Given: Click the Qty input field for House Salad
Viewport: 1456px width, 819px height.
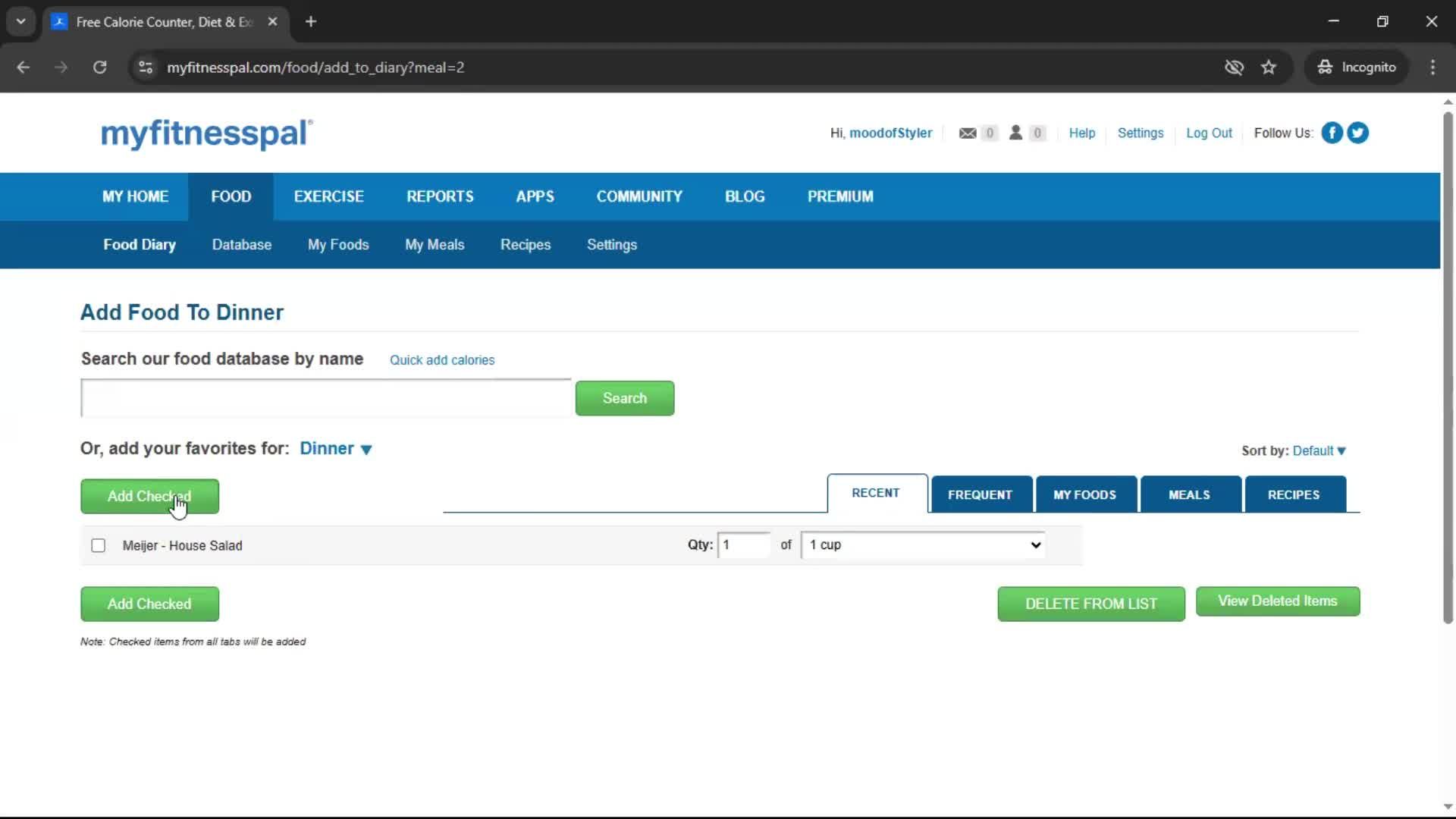Looking at the screenshot, I should [744, 544].
